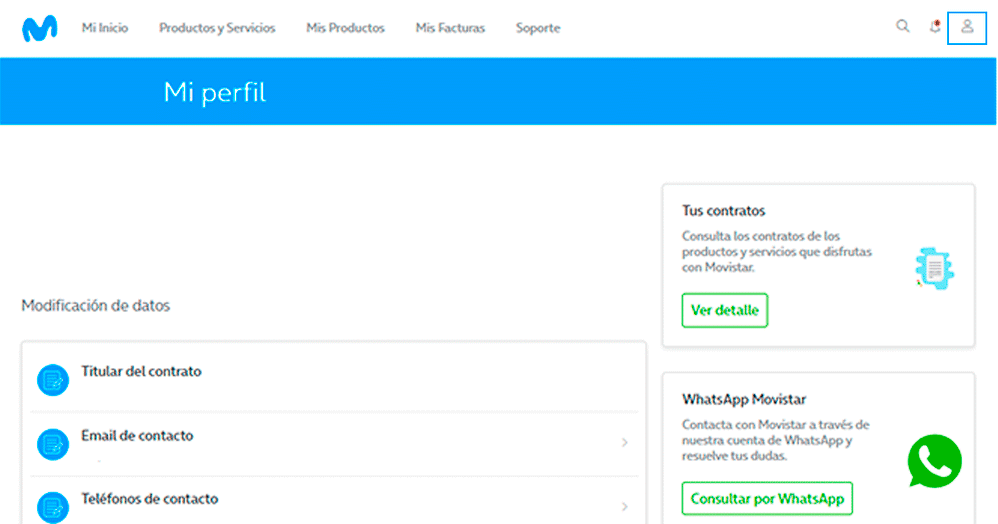Click the contract document illustration icon
The width and height of the screenshot is (998, 524).
(934, 268)
